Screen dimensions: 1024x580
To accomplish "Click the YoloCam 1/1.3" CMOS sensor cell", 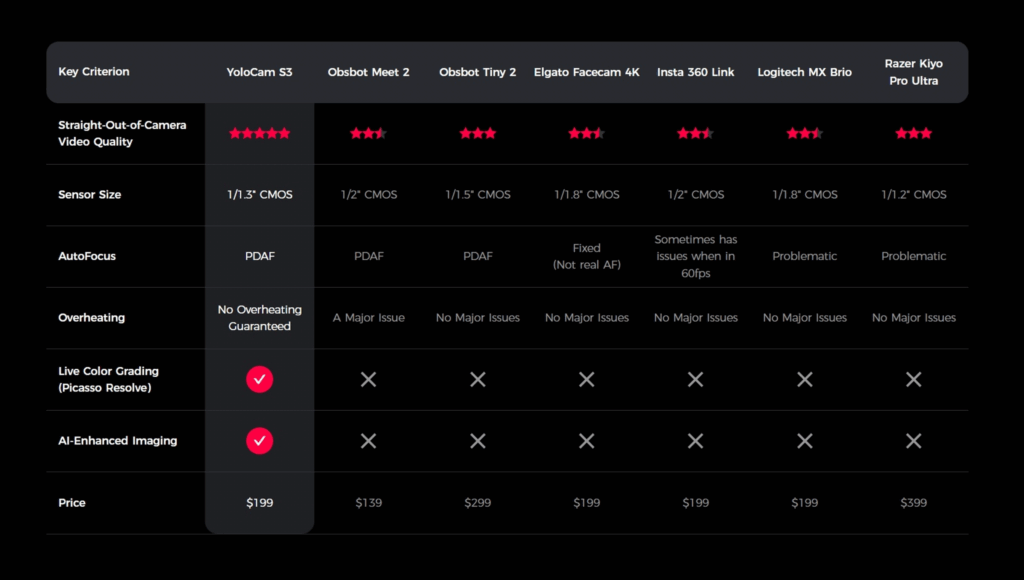I will click(x=259, y=195).
